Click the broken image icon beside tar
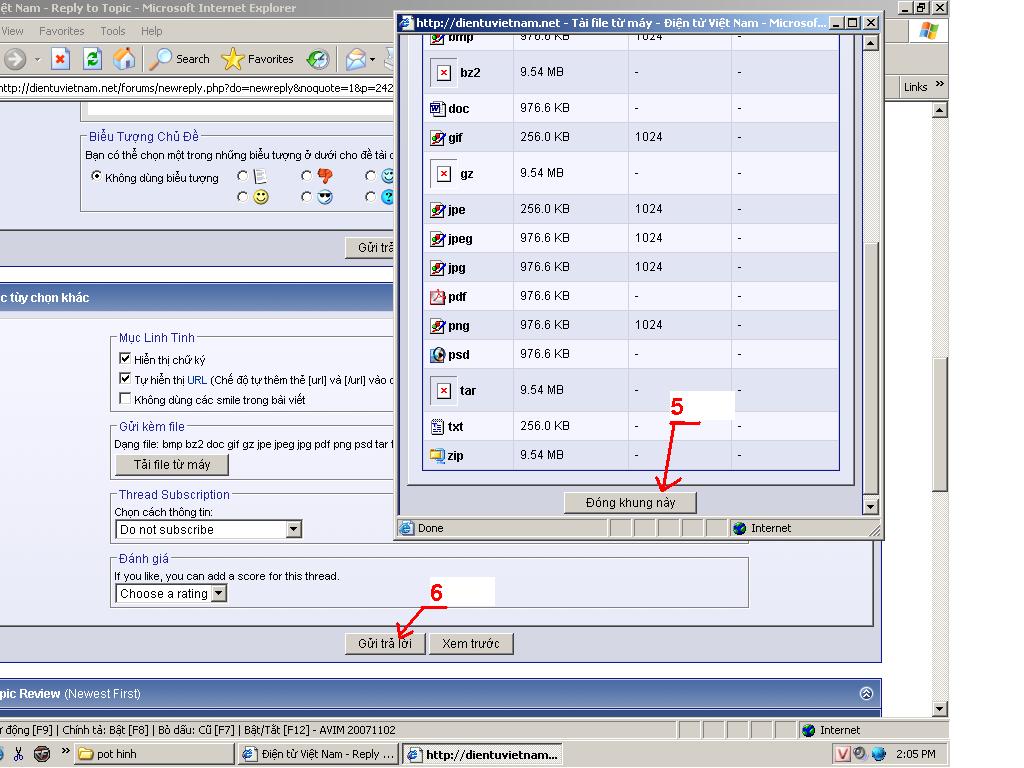This screenshot has height=768, width=1024. (x=443, y=391)
